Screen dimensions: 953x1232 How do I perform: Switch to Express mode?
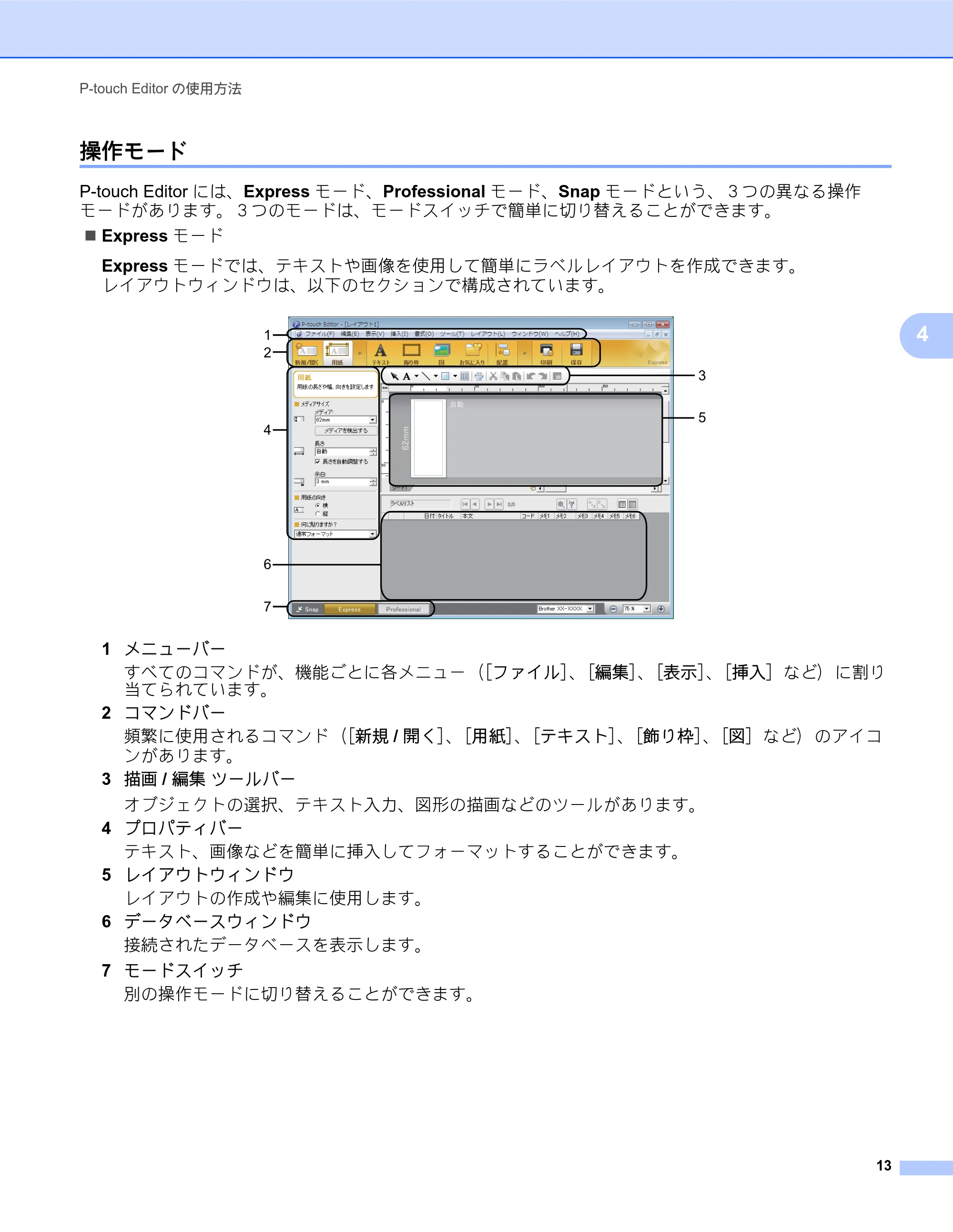[x=350, y=609]
